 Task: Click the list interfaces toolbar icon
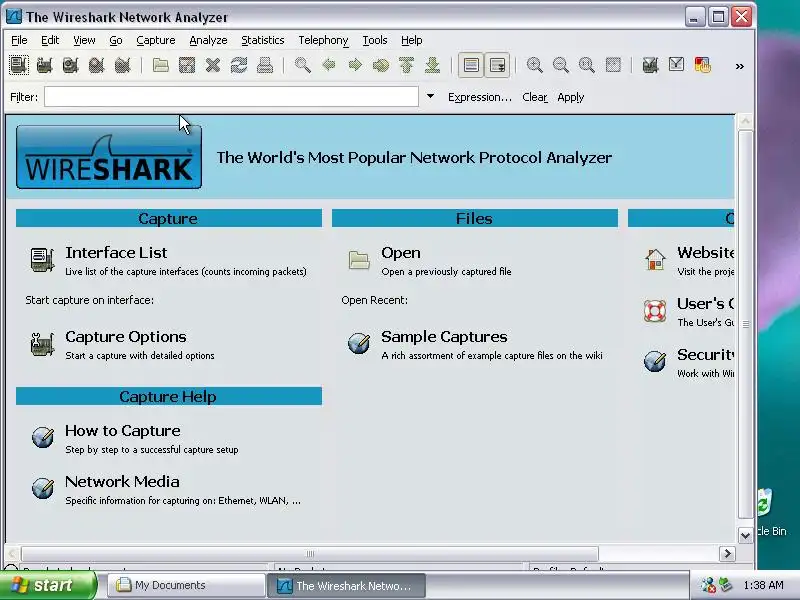point(19,65)
